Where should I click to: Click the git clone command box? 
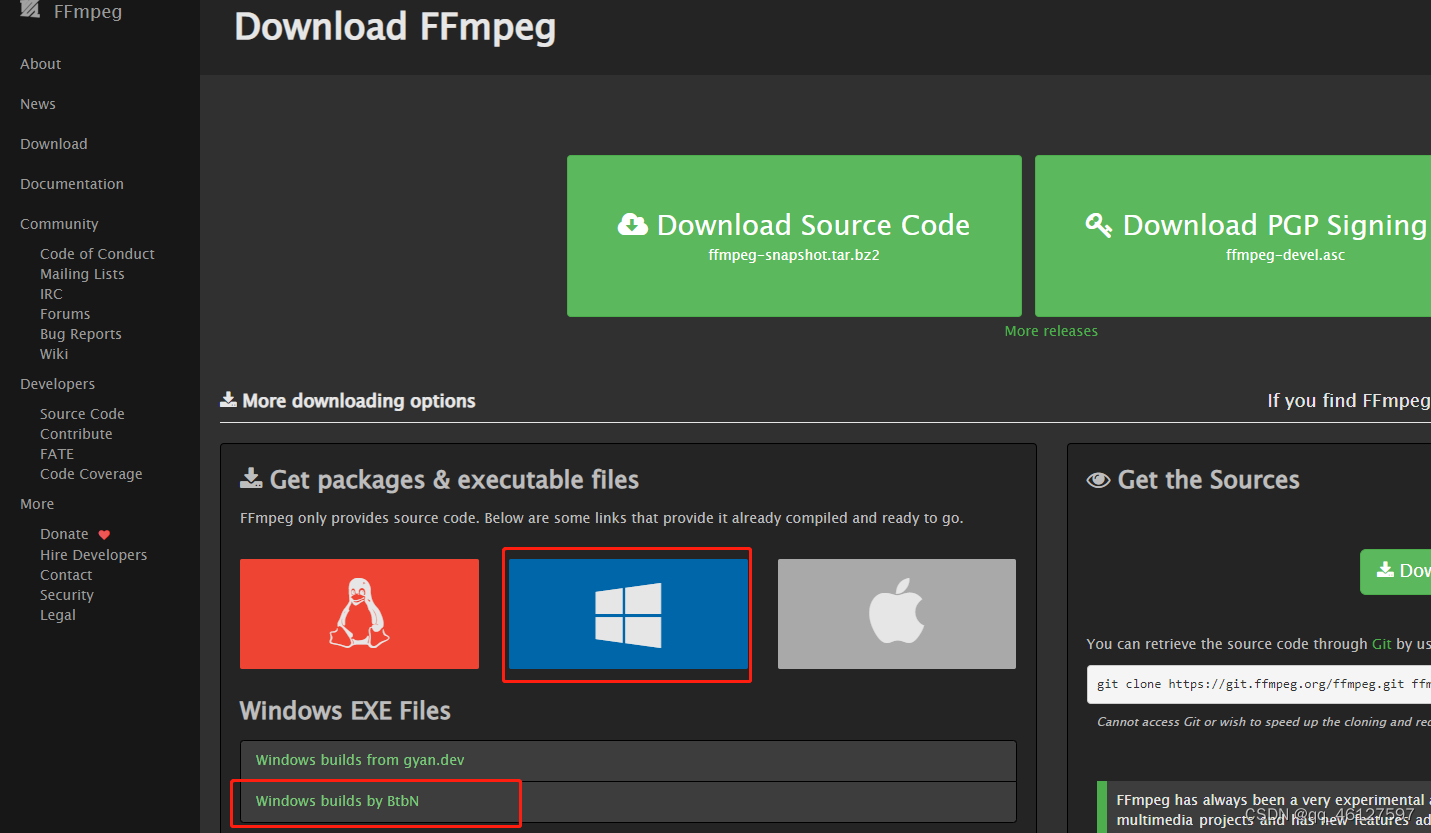(1259, 684)
